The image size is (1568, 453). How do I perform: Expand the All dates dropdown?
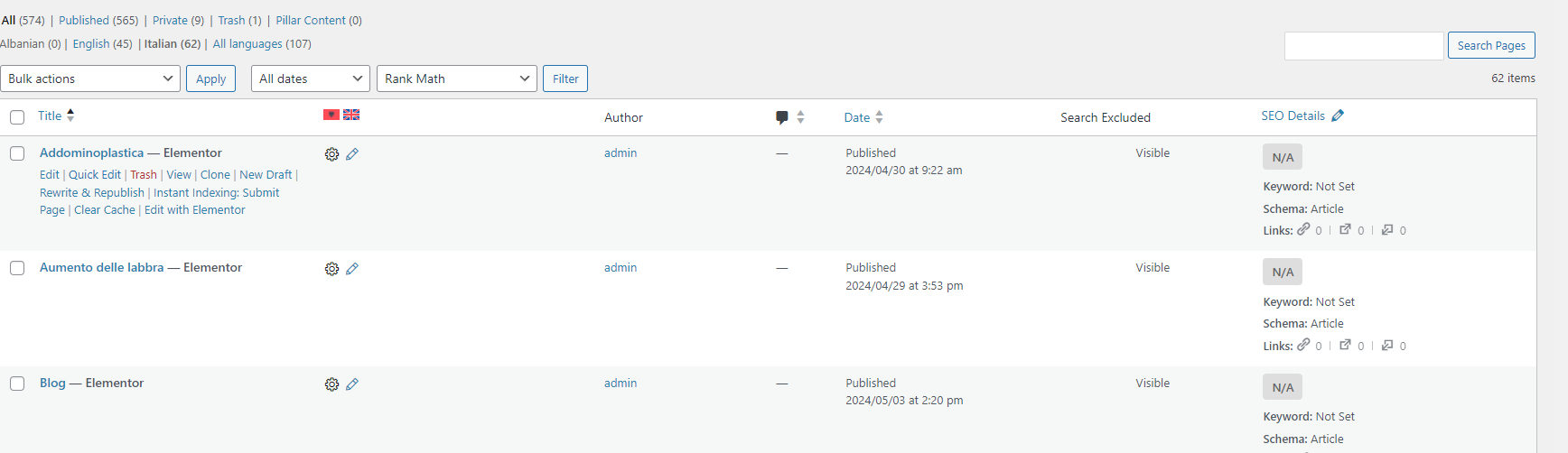tap(310, 79)
